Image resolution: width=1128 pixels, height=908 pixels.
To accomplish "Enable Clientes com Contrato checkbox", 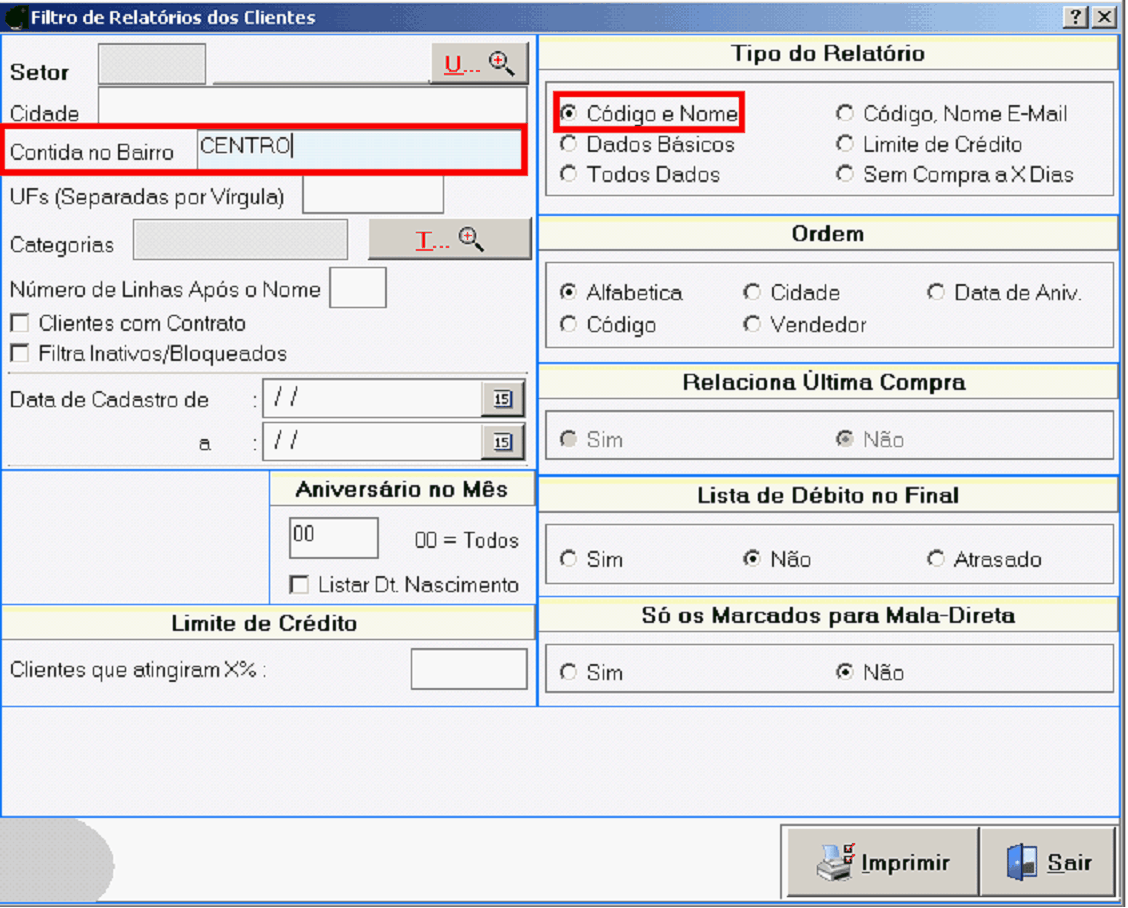I will coord(19,324).
